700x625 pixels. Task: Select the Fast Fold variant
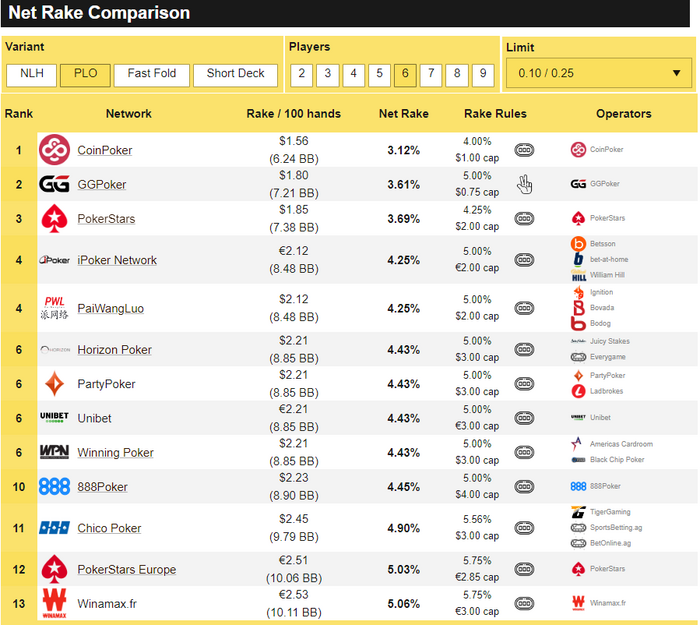pyautogui.click(x=152, y=75)
